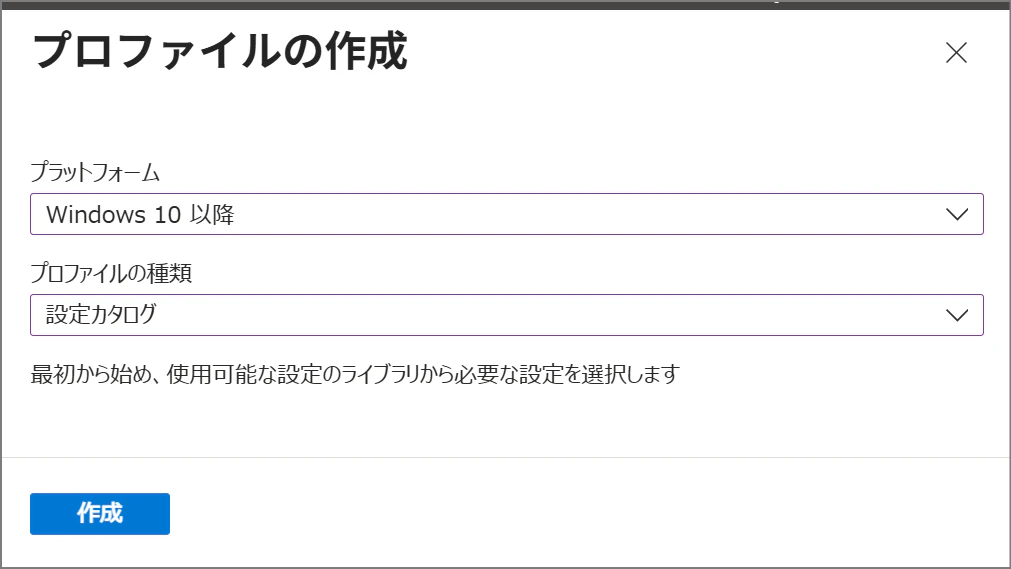
Task: Open the プラットフォーム dropdown showing Windows 10 以降
Action: [507, 214]
